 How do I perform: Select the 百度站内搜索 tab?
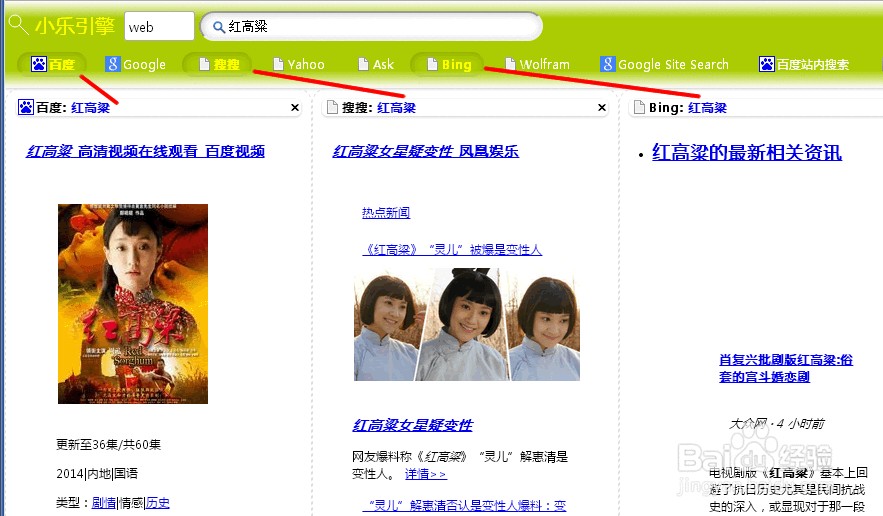(x=804, y=64)
